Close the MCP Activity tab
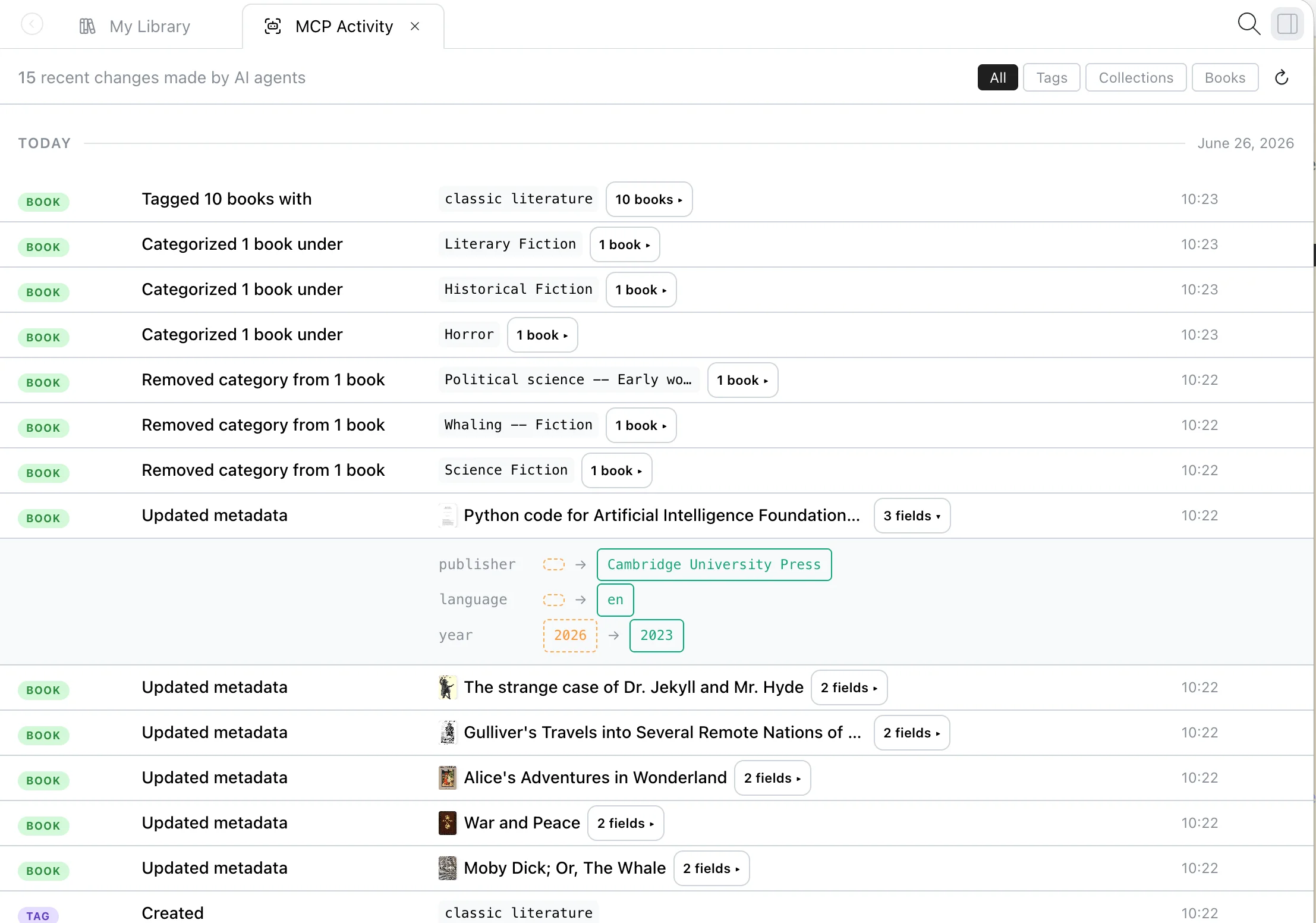 [415, 26]
